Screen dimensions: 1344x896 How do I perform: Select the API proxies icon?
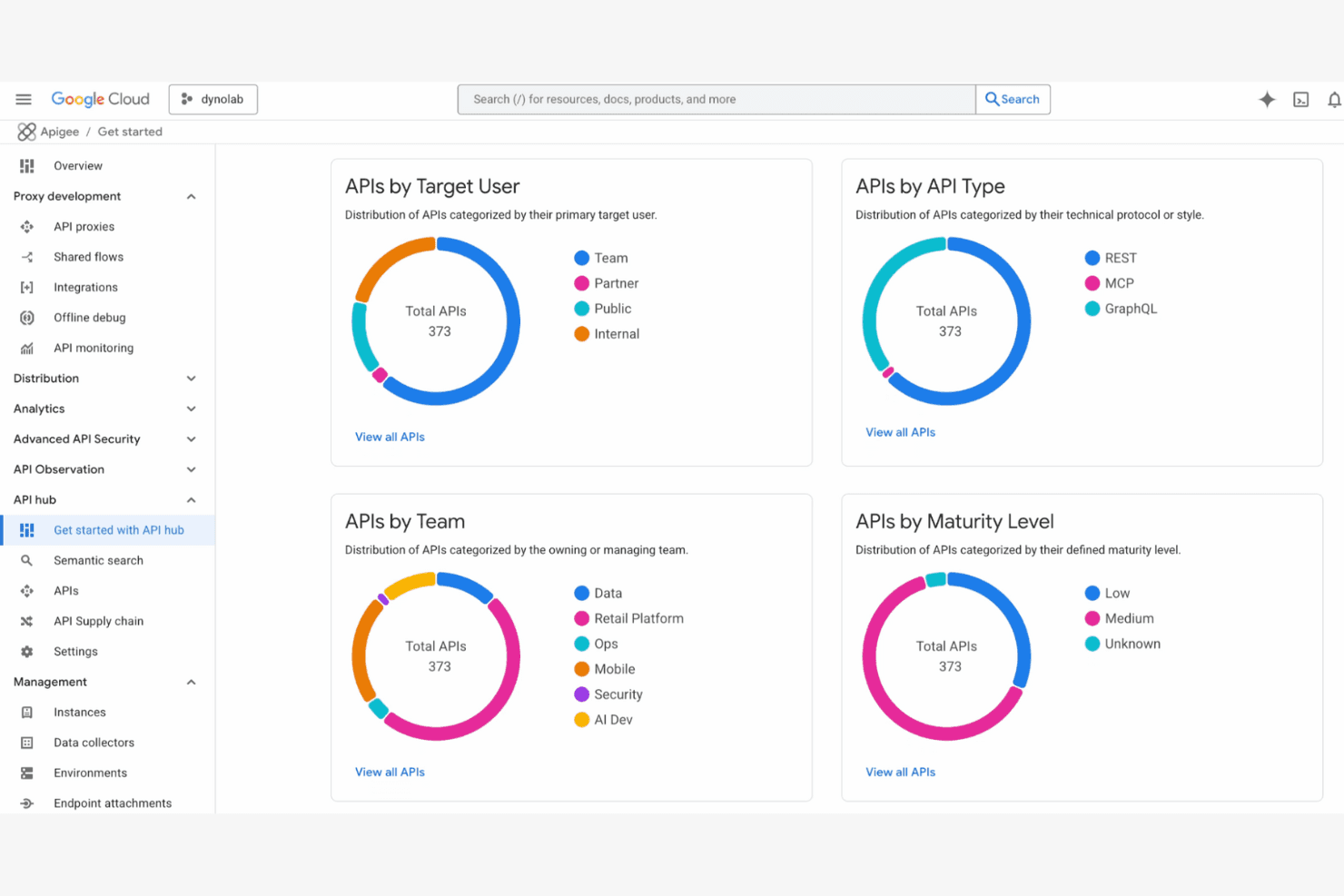[27, 227]
